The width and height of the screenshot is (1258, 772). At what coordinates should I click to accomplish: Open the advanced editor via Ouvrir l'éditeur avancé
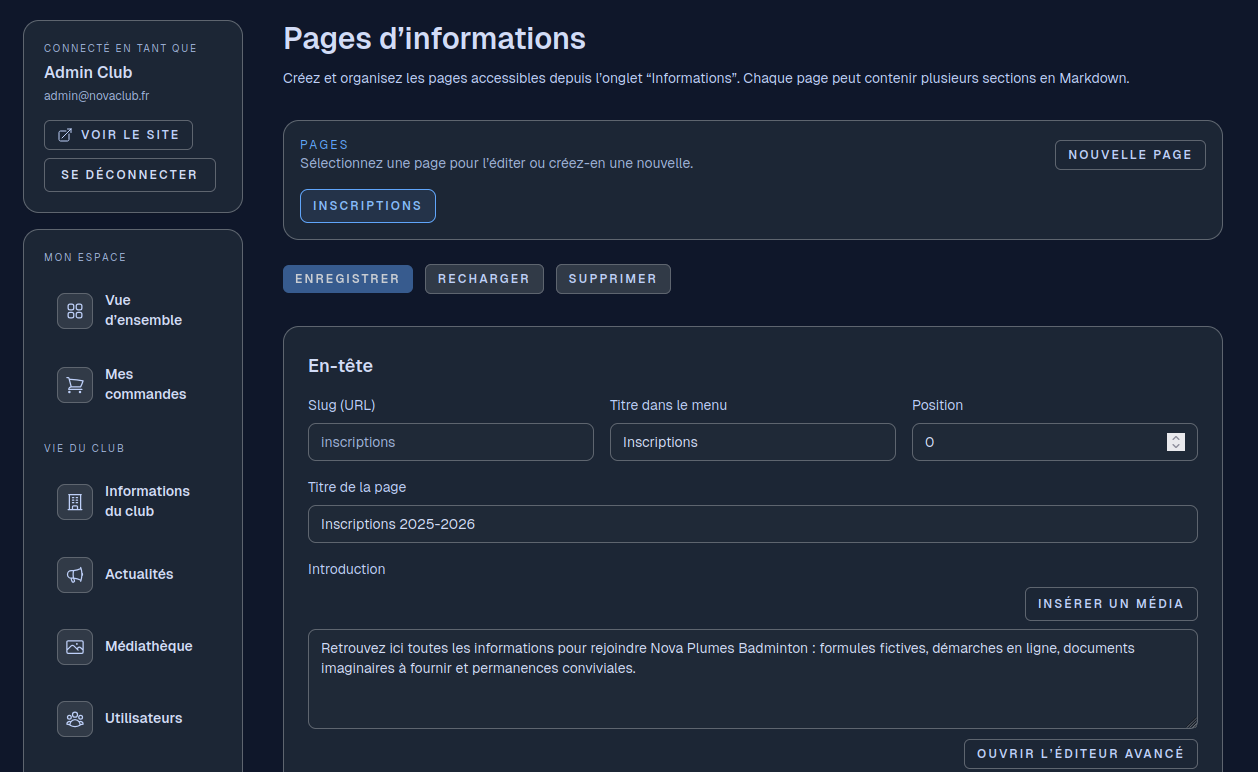point(1080,754)
